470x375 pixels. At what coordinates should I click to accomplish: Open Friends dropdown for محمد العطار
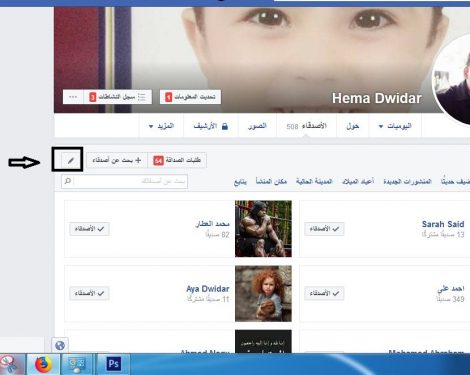[89, 229]
